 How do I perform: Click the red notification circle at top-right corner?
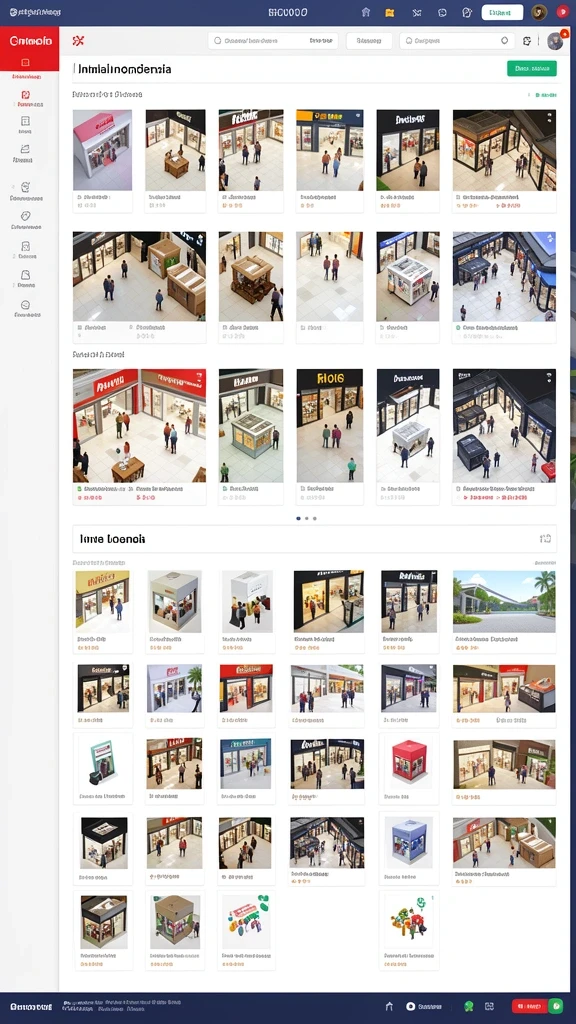tap(562, 12)
